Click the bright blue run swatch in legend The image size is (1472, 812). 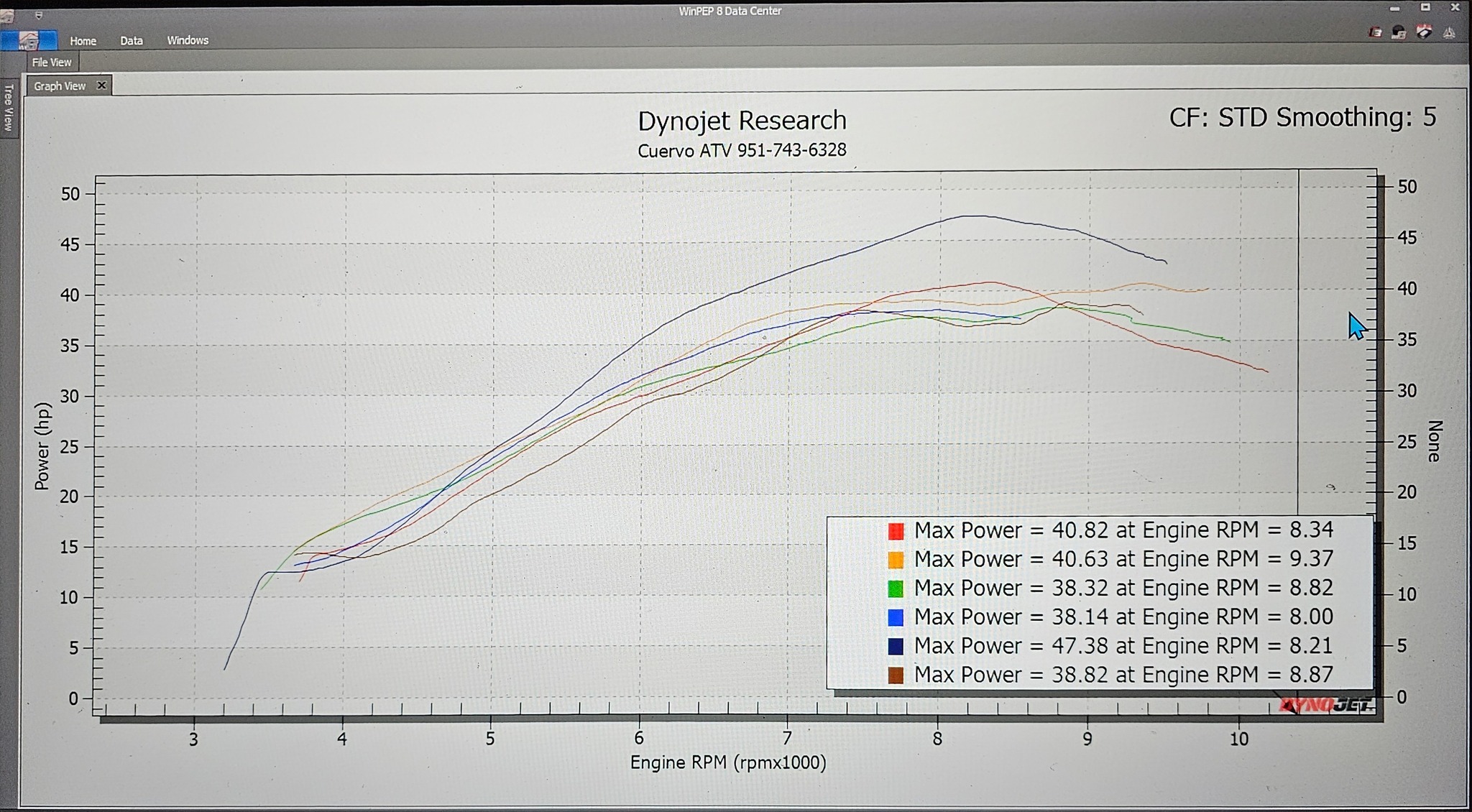click(896, 617)
